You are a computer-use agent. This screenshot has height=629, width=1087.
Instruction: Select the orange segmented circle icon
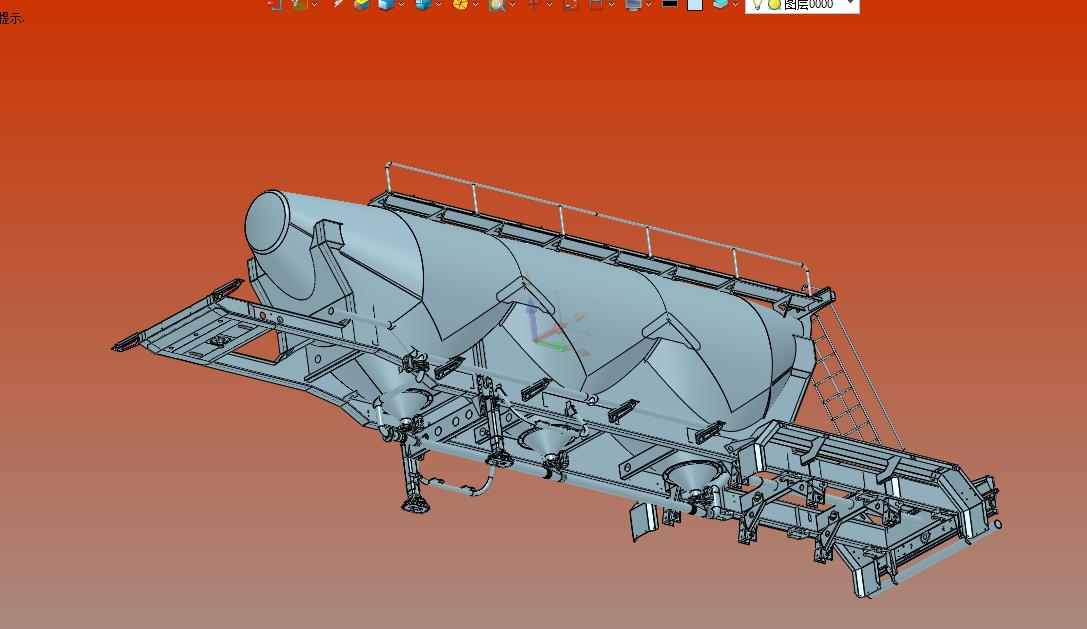pyautogui.click(x=460, y=4)
